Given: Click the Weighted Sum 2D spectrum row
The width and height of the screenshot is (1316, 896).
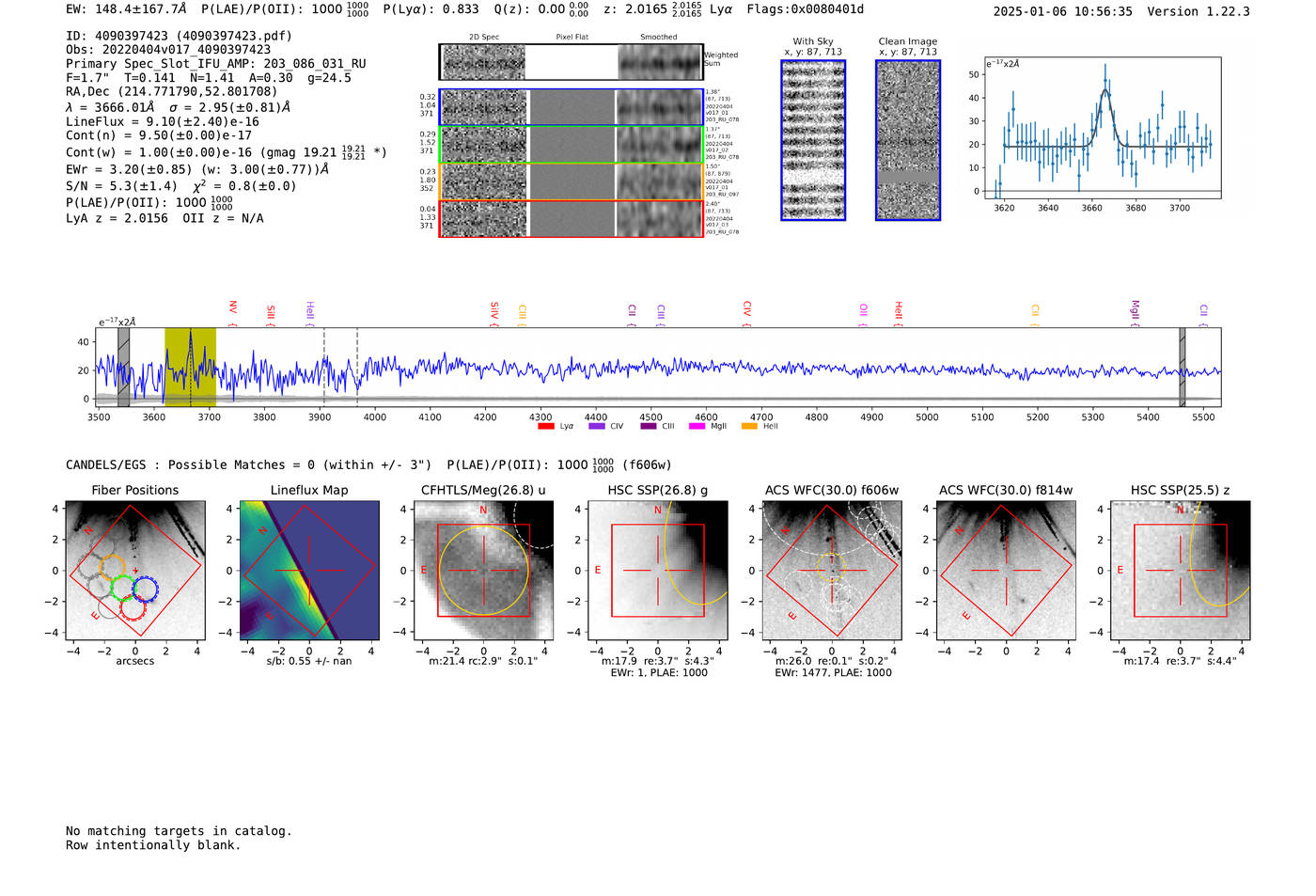Looking at the screenshot, I should pyautogui.click(x=571, y=62).
